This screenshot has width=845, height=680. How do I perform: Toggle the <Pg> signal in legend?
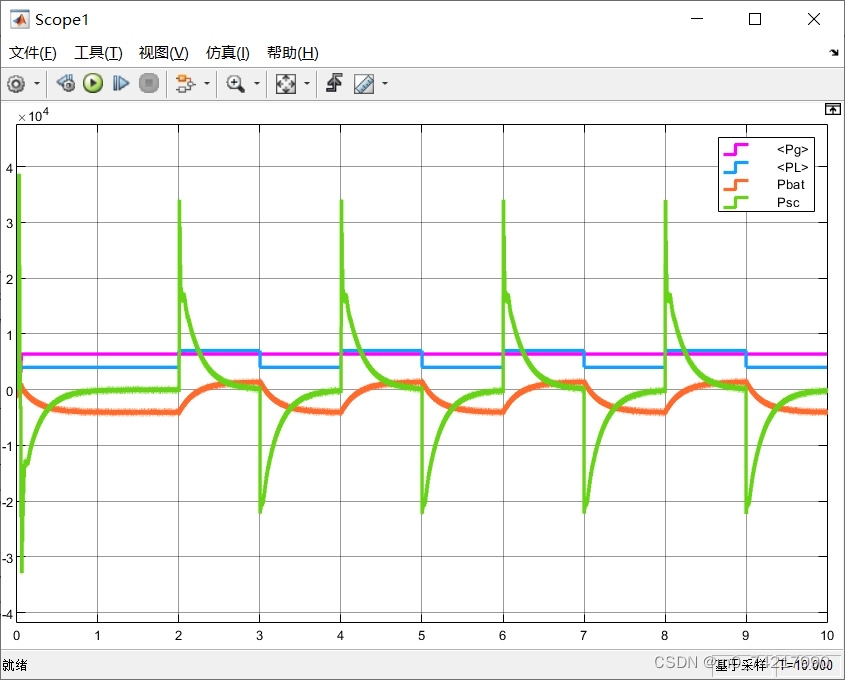tap(792, 150)
